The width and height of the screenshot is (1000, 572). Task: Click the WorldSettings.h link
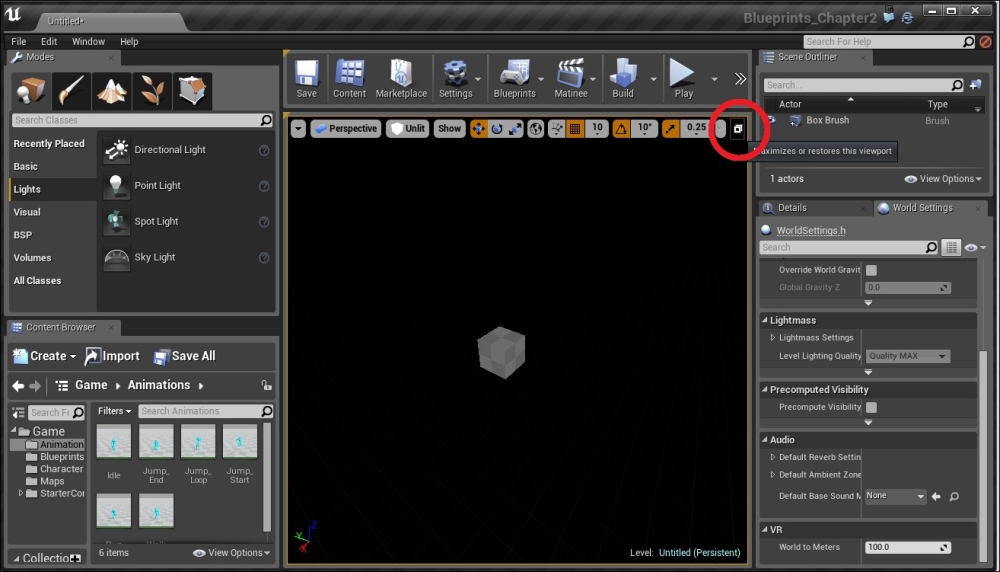811,230
